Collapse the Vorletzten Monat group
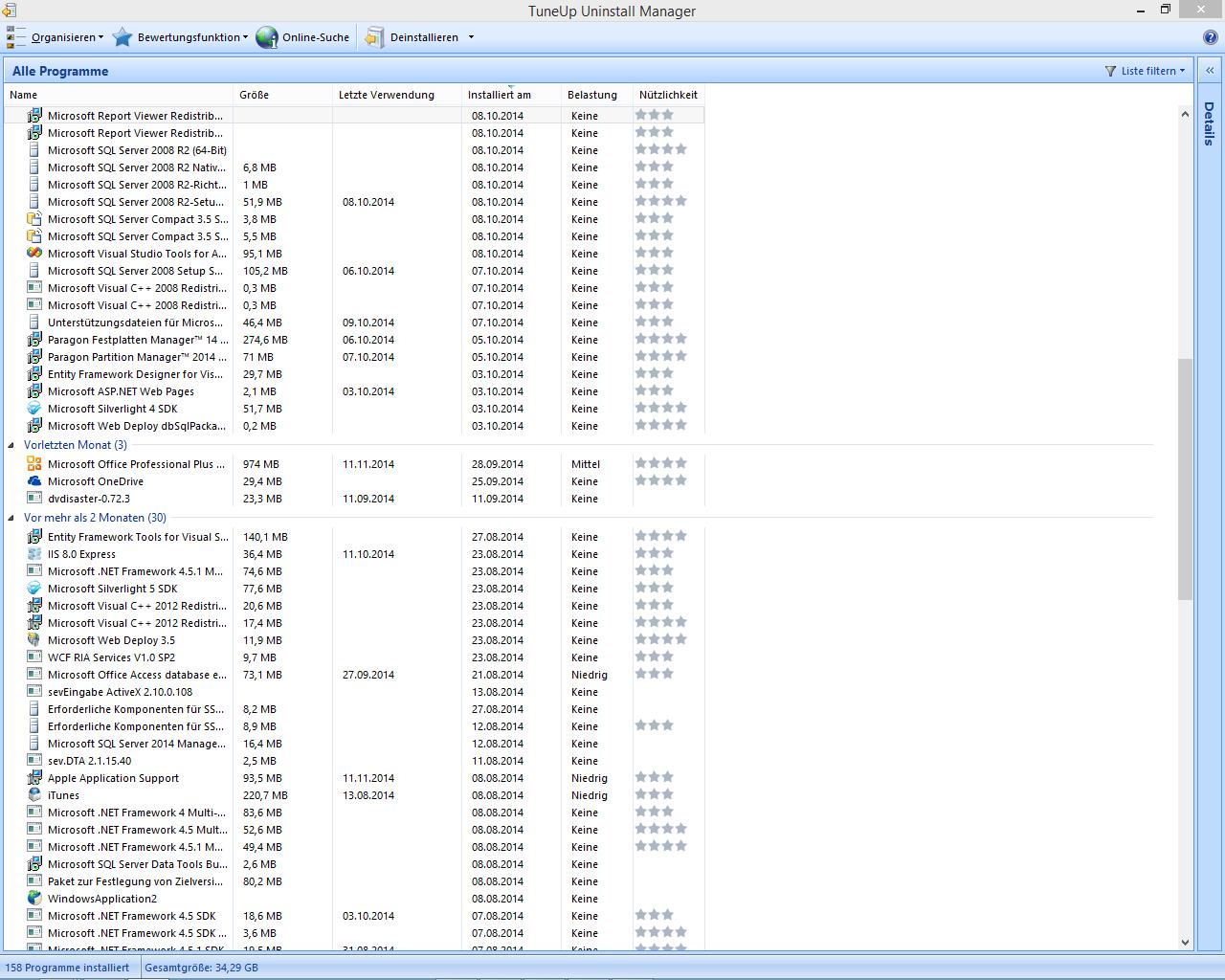This screenshot has height=980, width=1225. (x=11, y=445)
